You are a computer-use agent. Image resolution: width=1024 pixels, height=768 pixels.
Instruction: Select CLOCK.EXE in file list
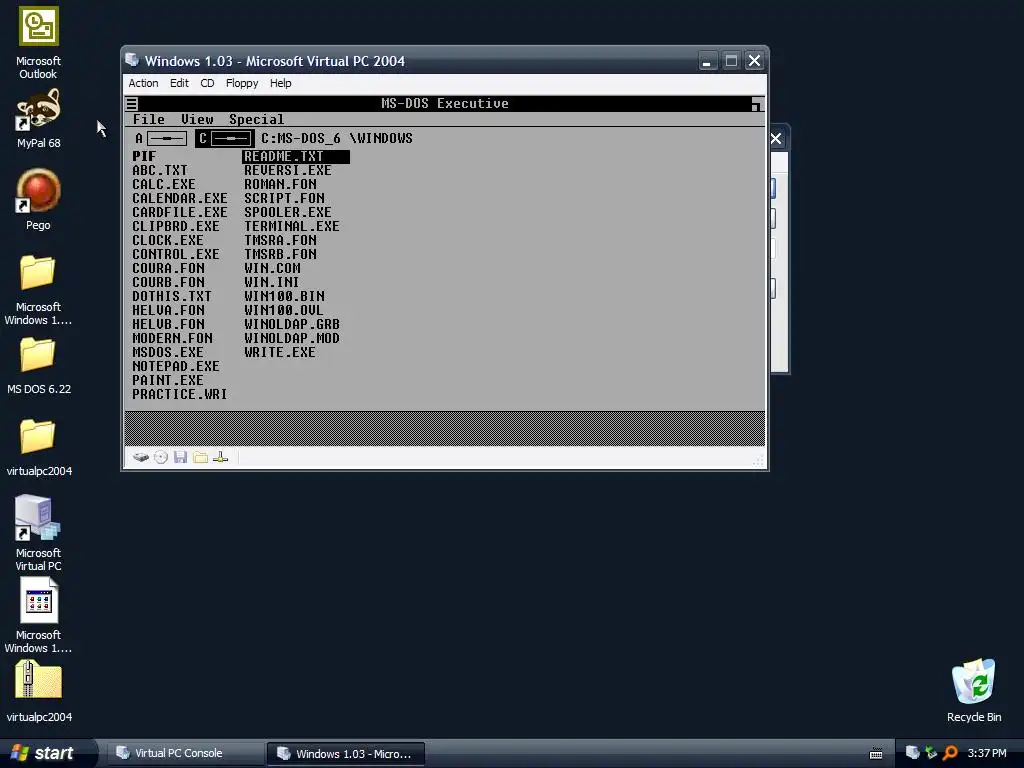(168, 240)
